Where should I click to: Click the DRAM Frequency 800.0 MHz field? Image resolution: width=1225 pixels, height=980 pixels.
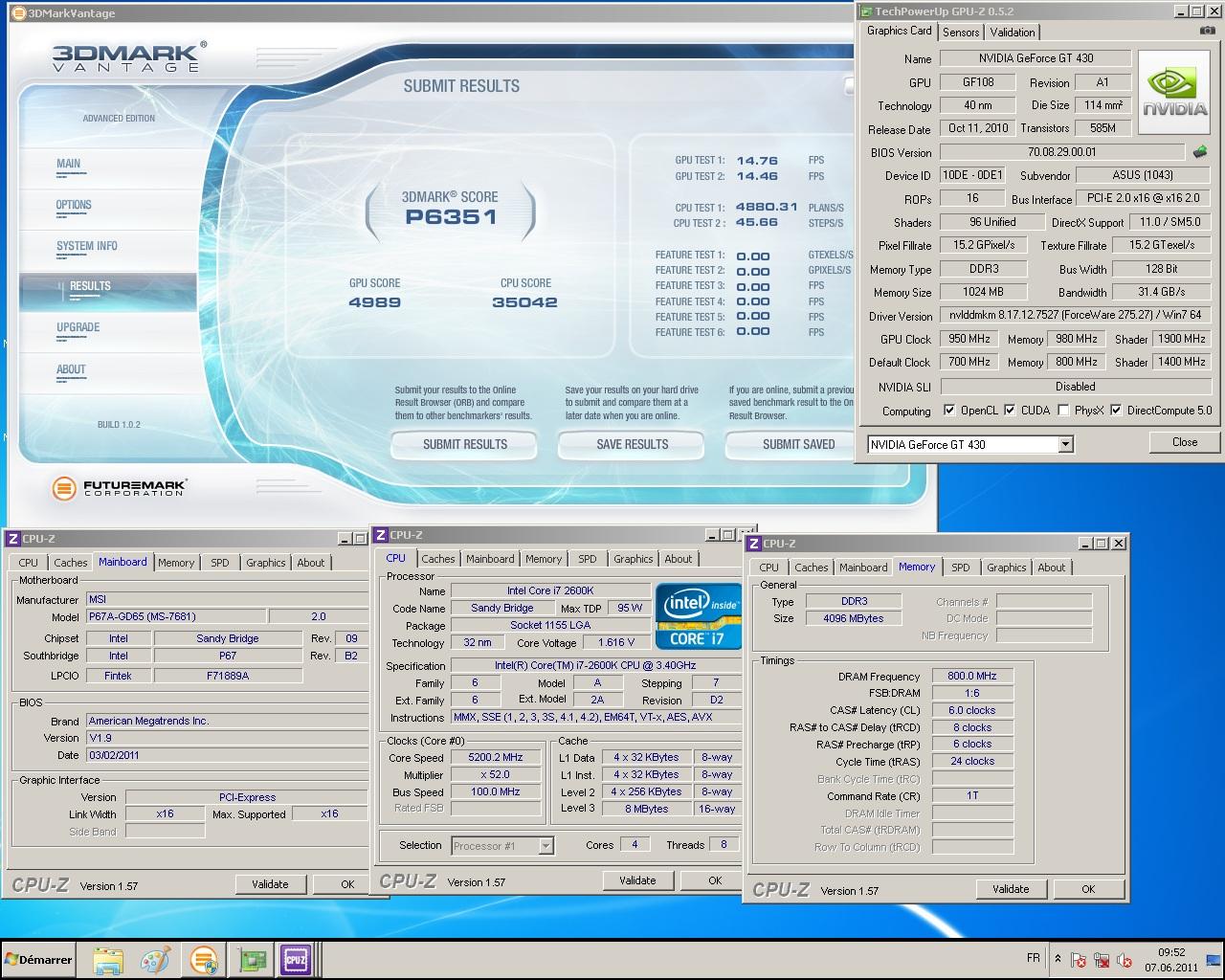(972, 676)
